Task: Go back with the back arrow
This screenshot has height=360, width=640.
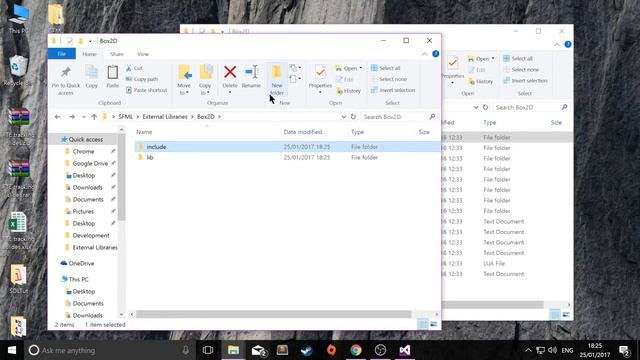Action: coord(58,117)
